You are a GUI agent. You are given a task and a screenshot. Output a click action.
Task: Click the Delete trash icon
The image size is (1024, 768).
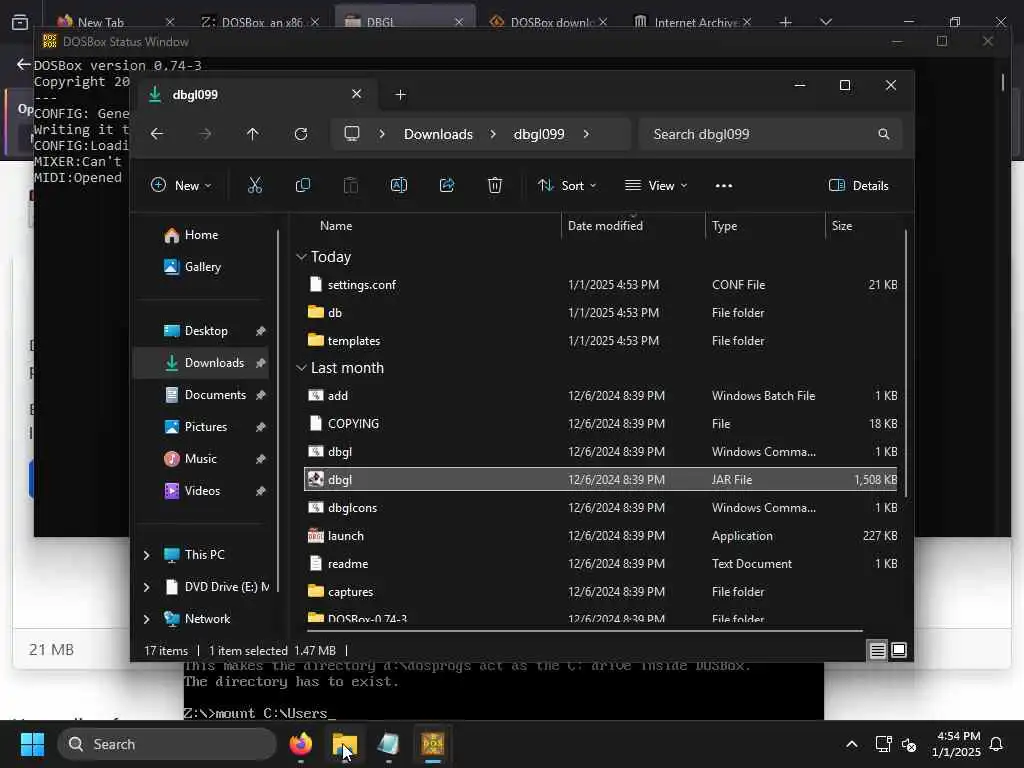pos(494,185)
